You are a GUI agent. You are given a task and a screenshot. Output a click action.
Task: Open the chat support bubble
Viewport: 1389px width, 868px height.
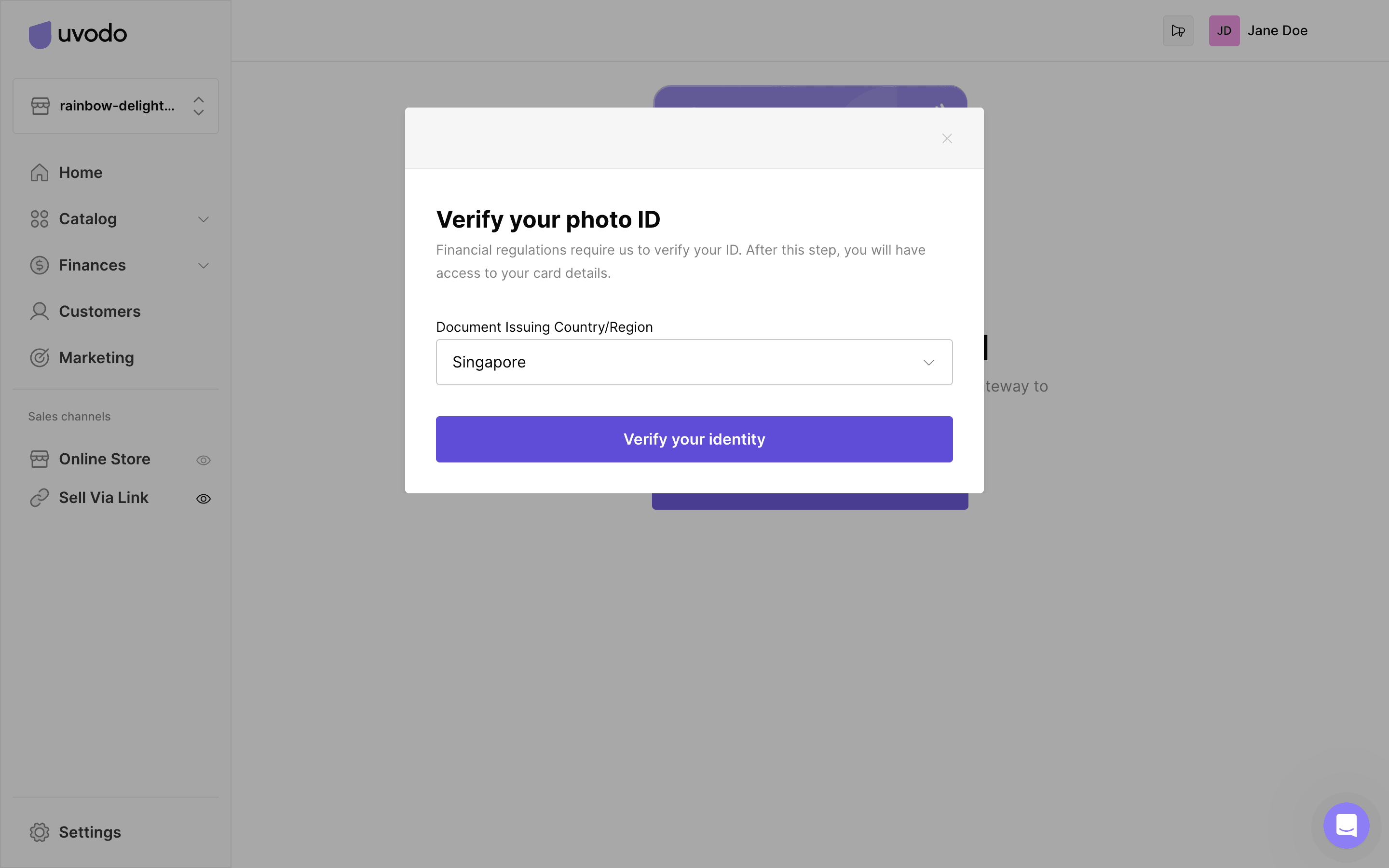click(x=1346, y=825)
